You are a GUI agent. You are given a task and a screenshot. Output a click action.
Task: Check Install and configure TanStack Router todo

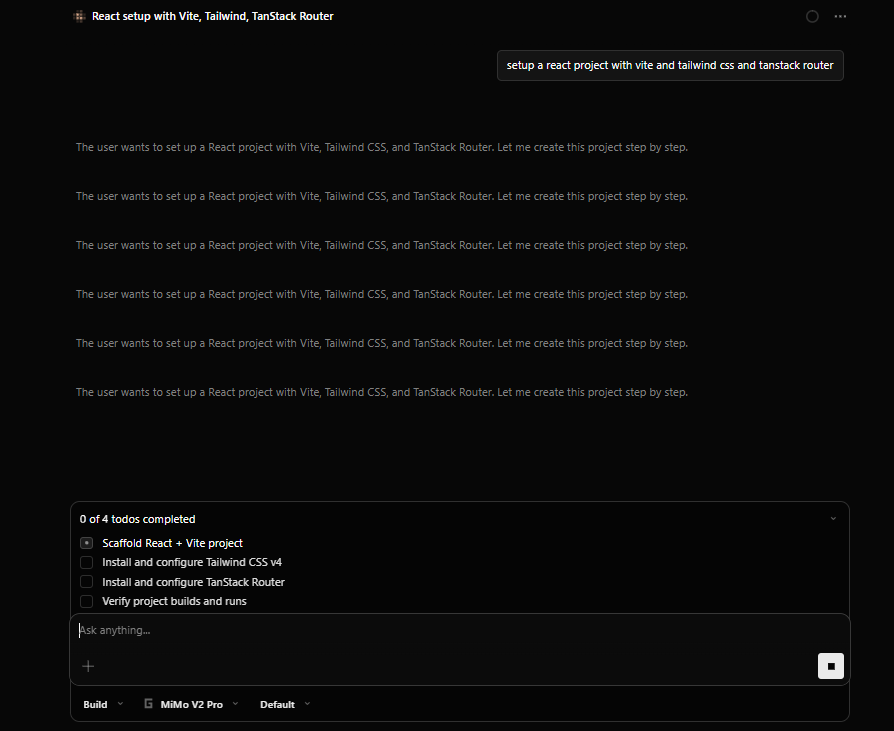coord(87,582)
